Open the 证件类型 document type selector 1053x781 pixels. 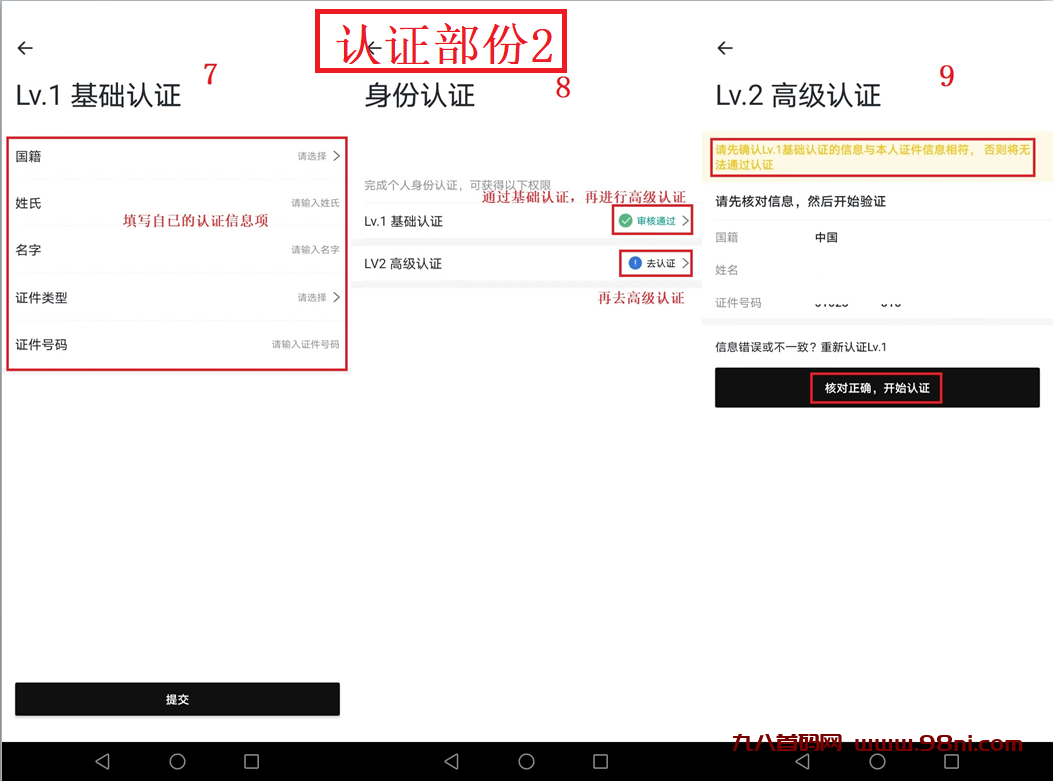pyautogui.click(x=177, y=297)
